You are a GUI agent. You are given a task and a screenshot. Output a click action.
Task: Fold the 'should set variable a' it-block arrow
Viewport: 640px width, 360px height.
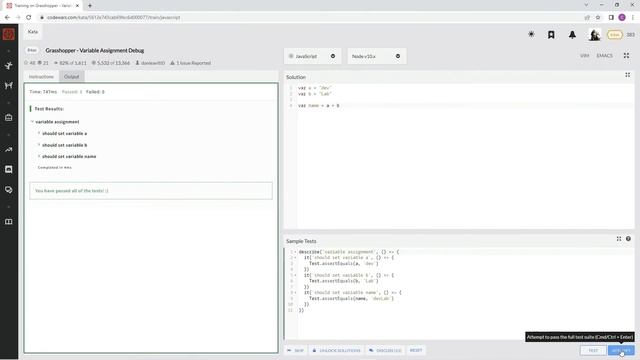[x=296, y=258]
